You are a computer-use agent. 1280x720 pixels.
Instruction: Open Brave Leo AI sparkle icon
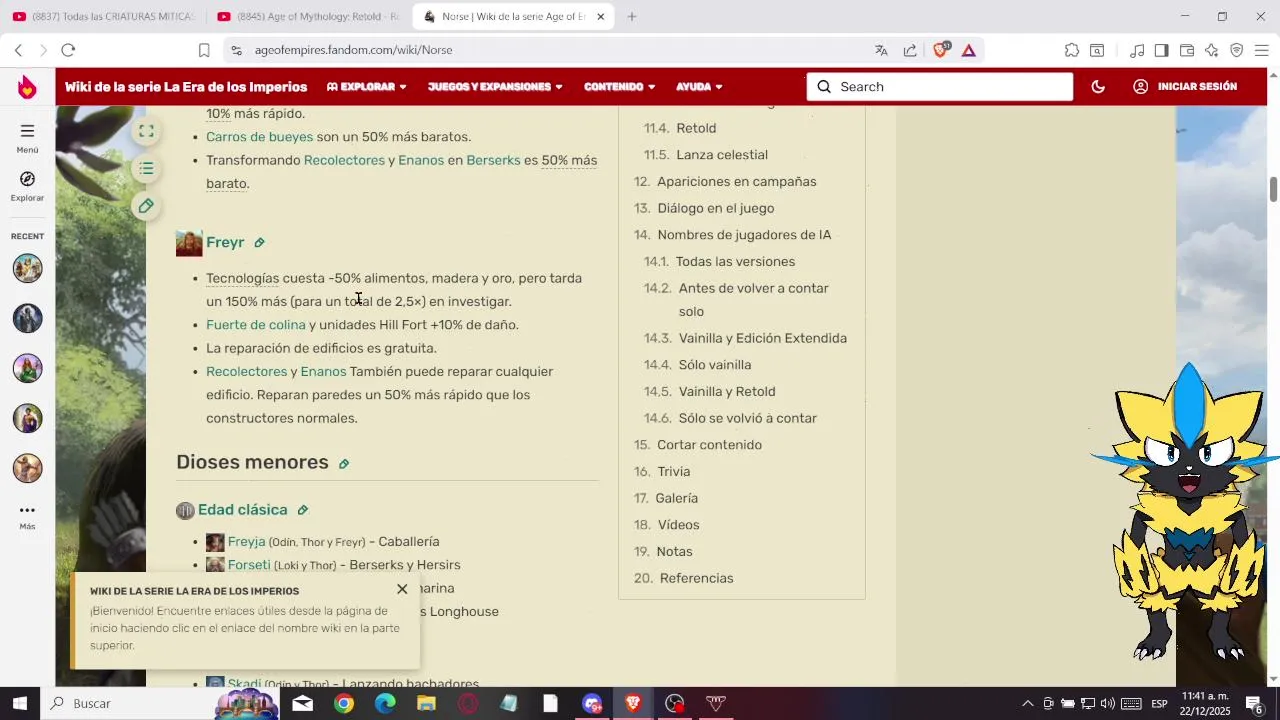(x=1211, y=50)
